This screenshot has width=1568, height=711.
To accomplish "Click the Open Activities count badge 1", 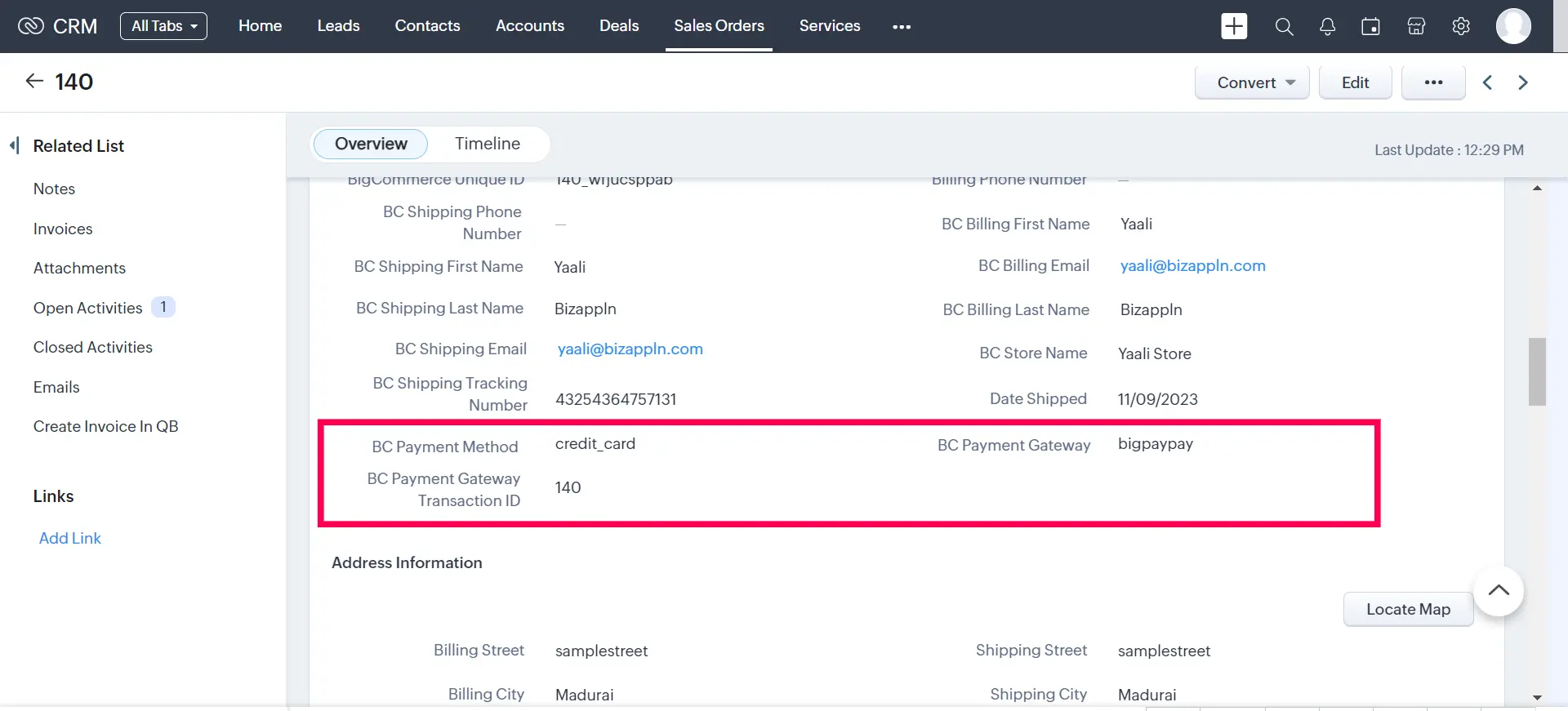I will (x=163, y=307).
